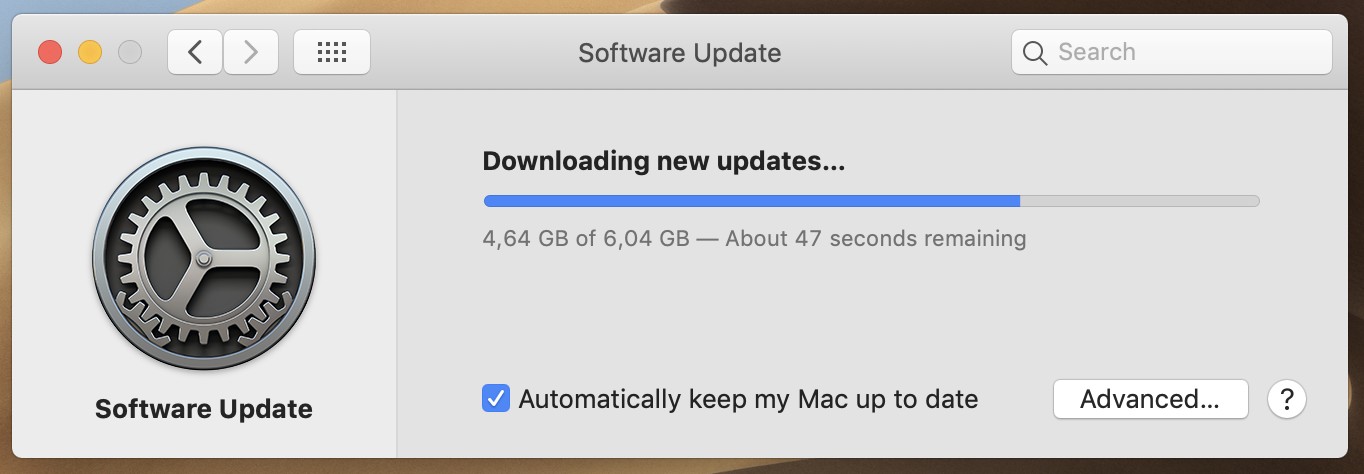
Task: Go forward using the right chevron button
Action: [251, 52]
